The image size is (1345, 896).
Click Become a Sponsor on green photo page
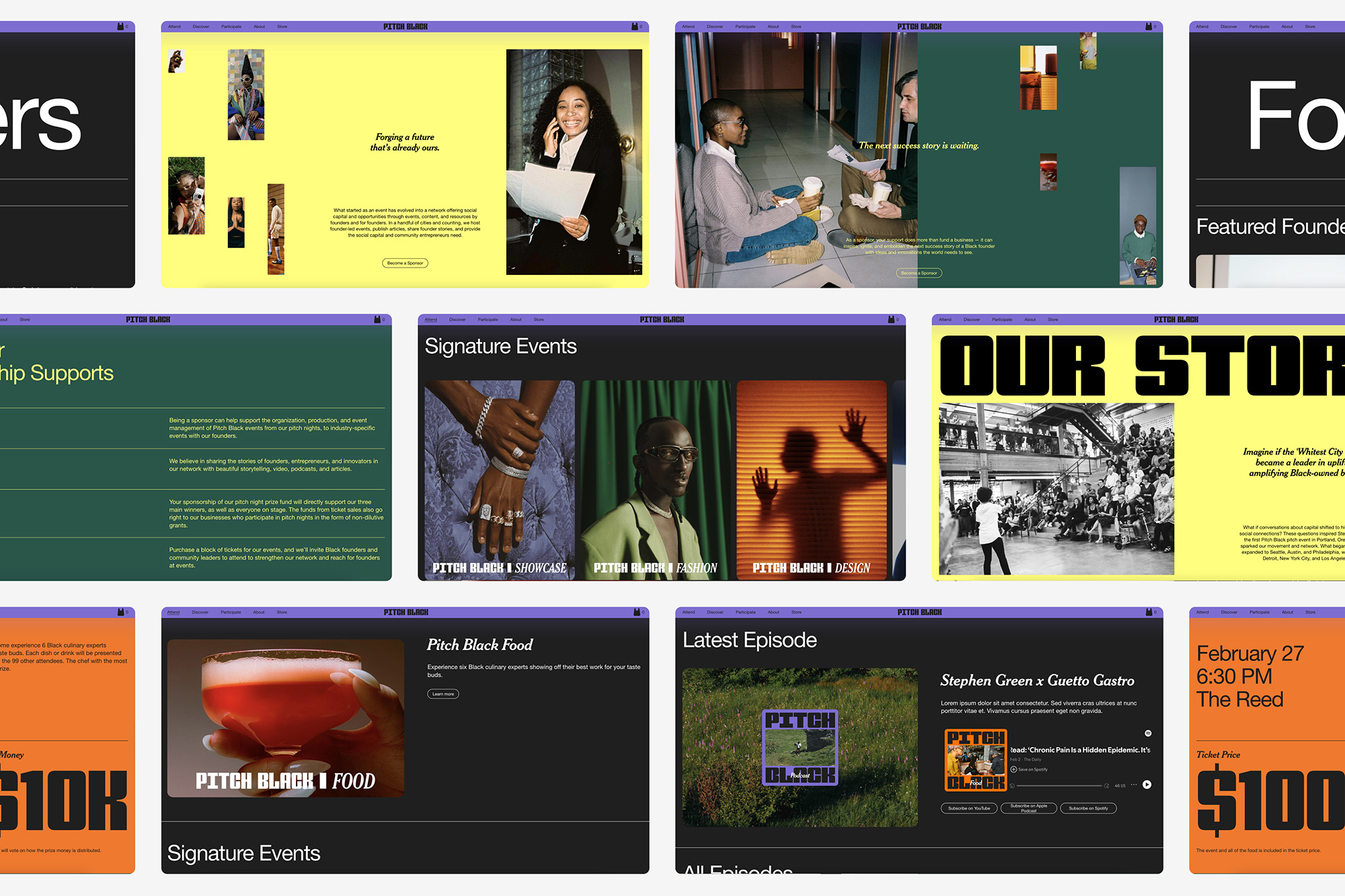[x=919, y=273]
